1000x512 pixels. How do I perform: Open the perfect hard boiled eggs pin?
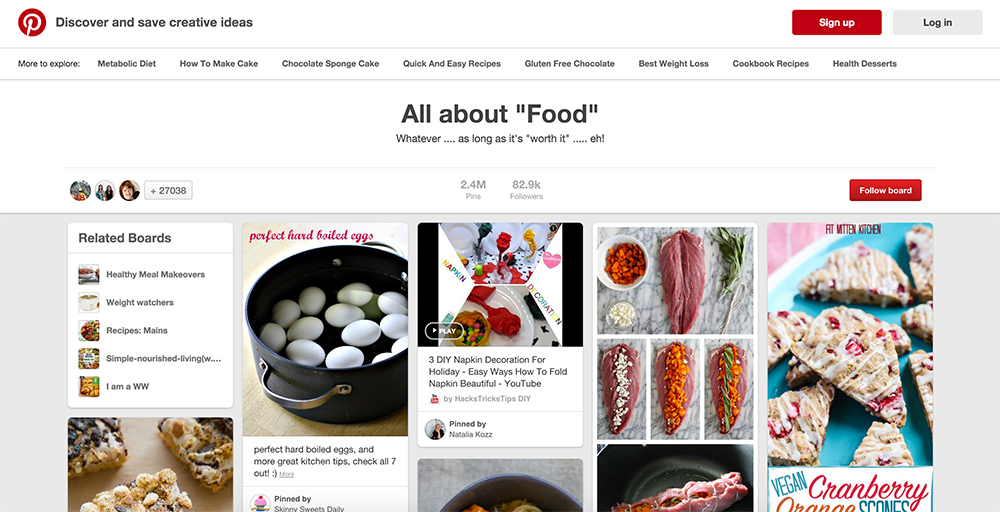325,330
